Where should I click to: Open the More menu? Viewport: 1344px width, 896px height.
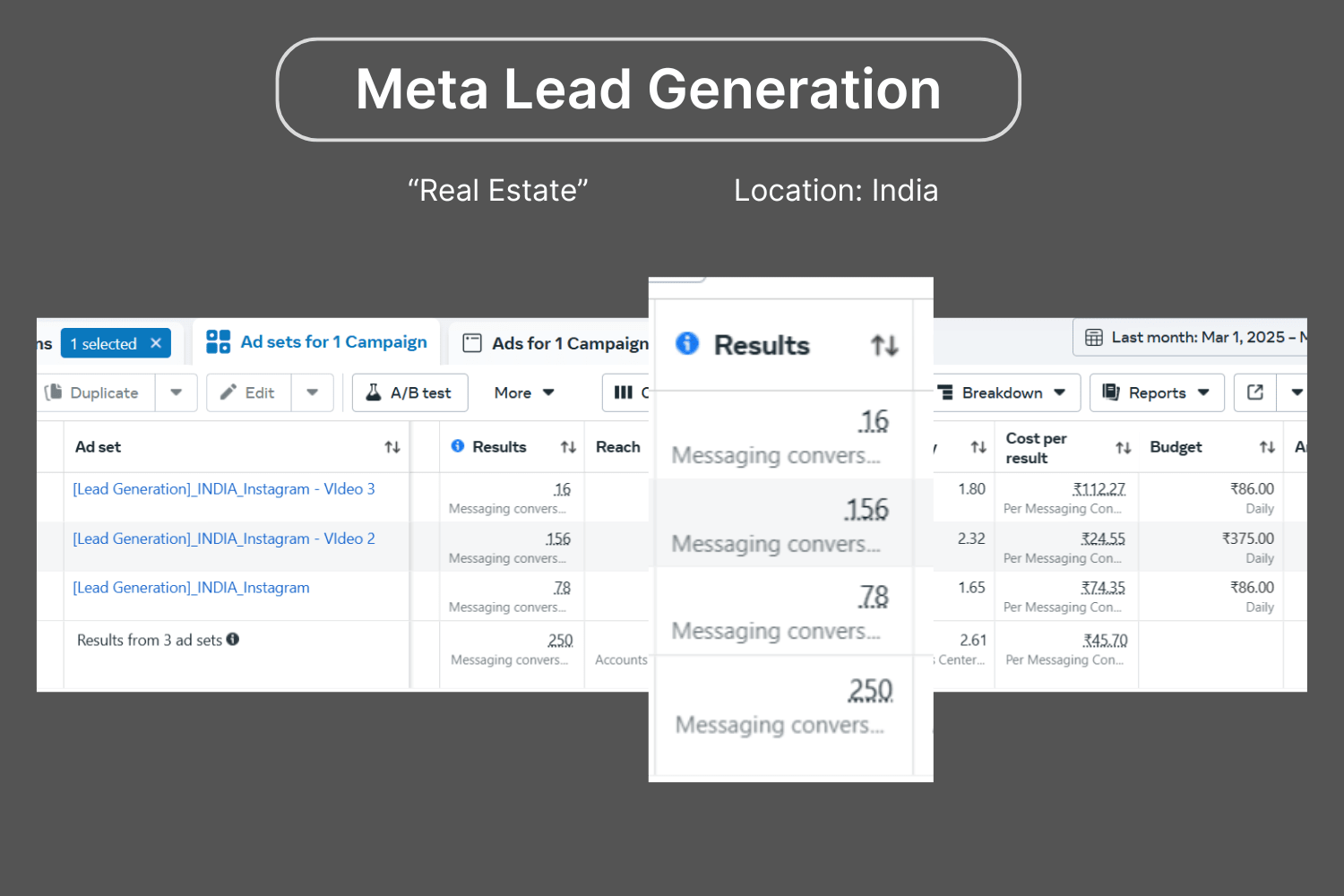pyautogui.click(x=524, y=392)
